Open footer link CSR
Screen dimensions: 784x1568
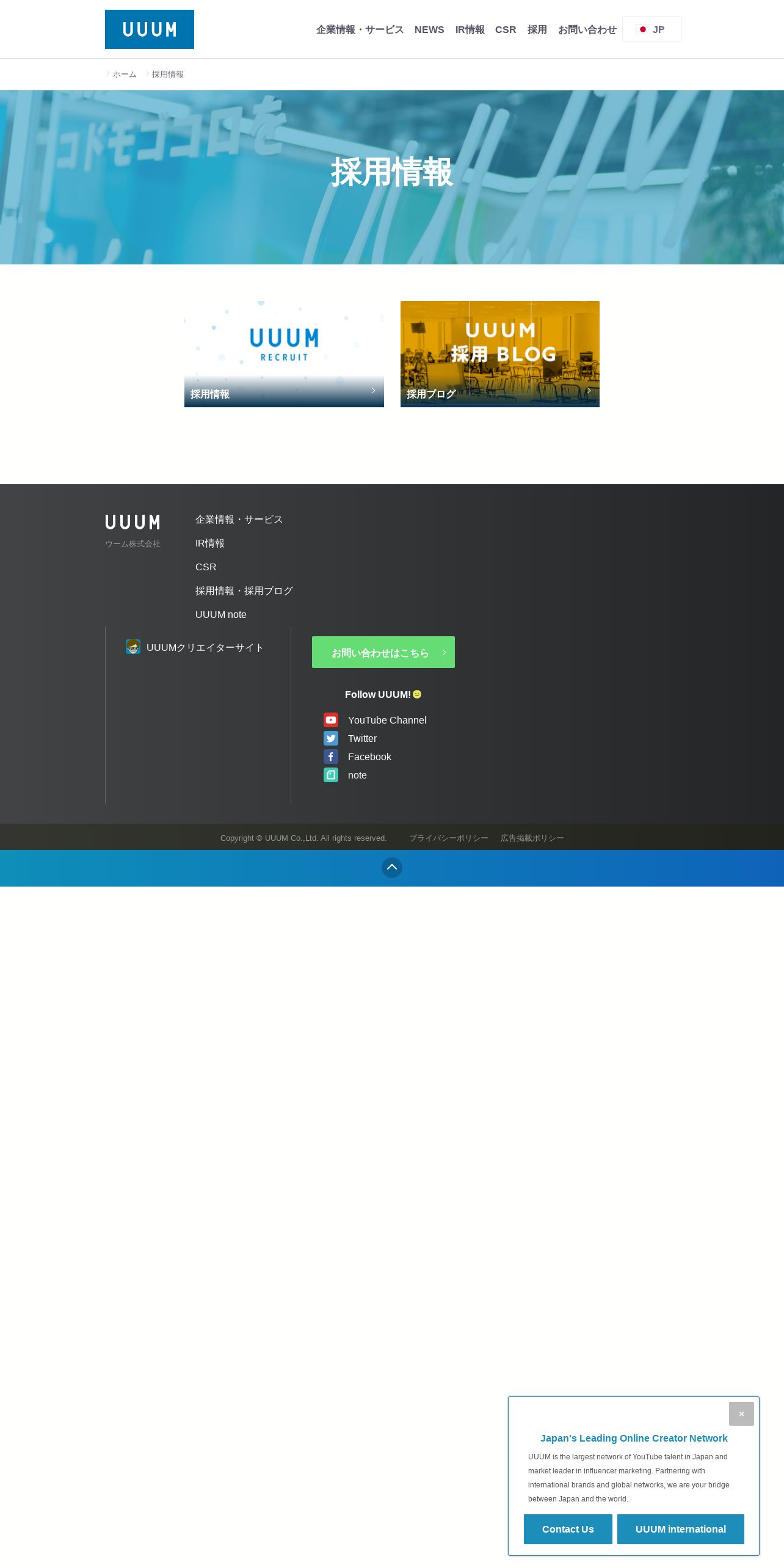206,567
